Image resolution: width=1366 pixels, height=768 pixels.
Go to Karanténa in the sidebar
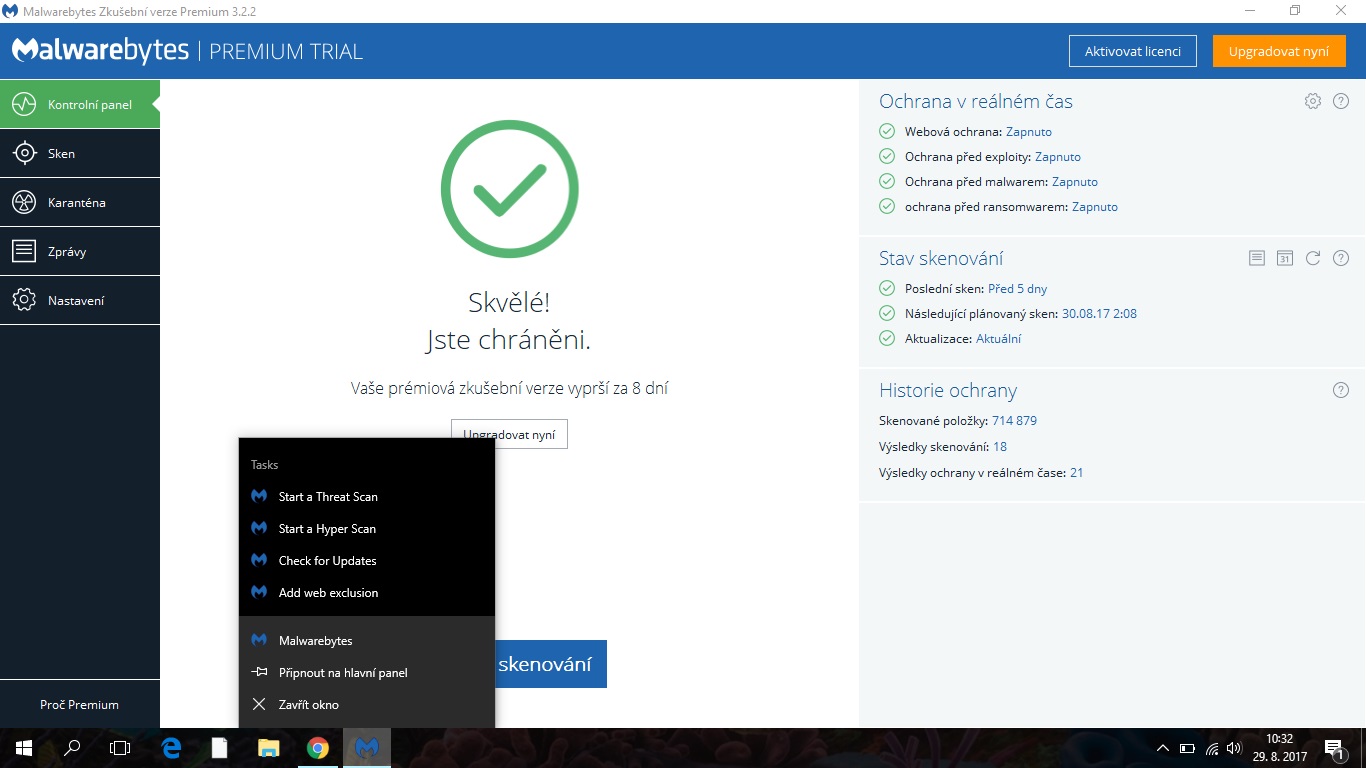[80, 203]
